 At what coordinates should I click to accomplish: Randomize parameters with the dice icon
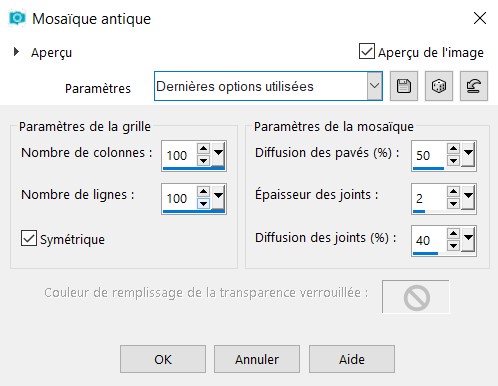[x=439, y=86]
